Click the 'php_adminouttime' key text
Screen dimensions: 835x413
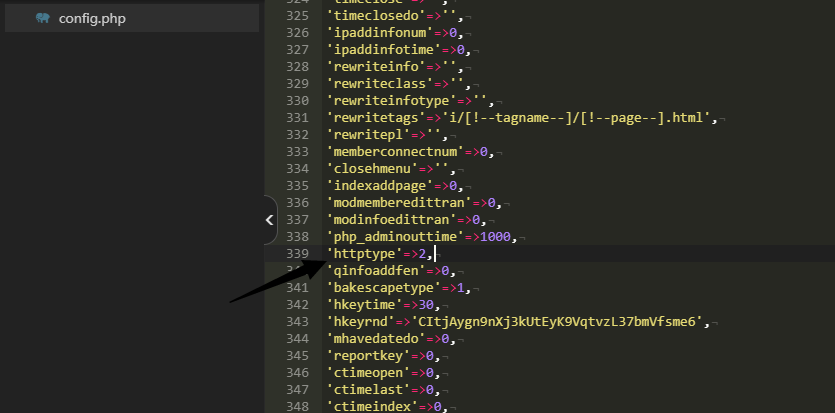[x=395, y=237]
